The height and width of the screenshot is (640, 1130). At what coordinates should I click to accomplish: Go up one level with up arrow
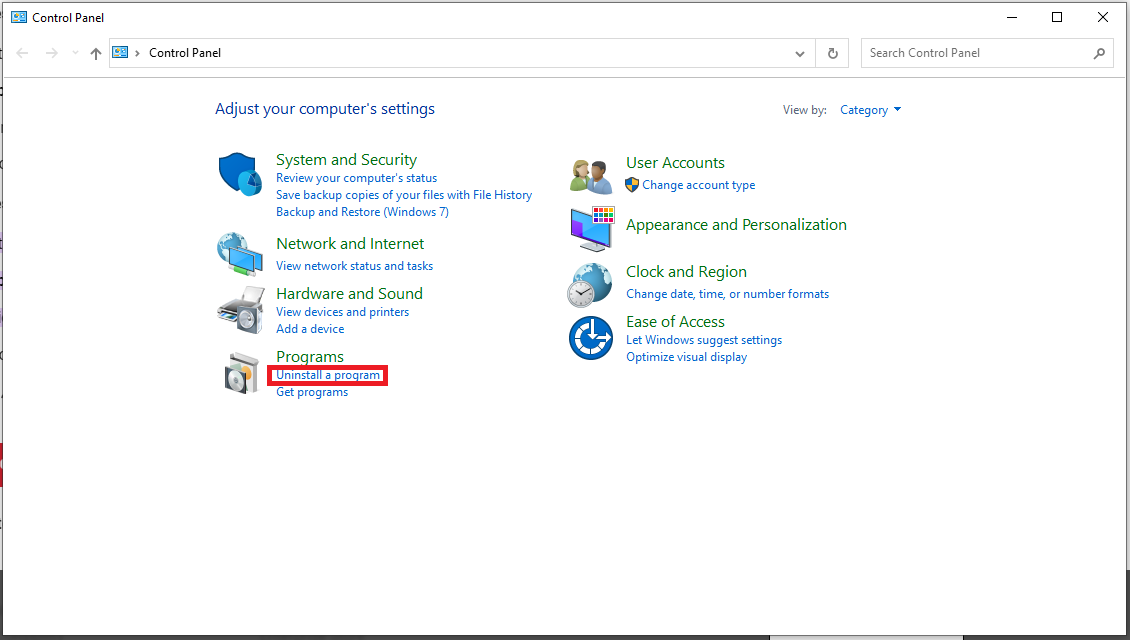point(95,53)
